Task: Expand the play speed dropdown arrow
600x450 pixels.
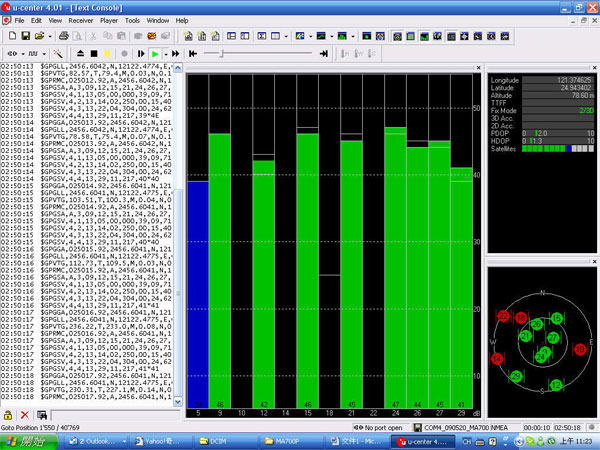Action: (x=166, y=54)
